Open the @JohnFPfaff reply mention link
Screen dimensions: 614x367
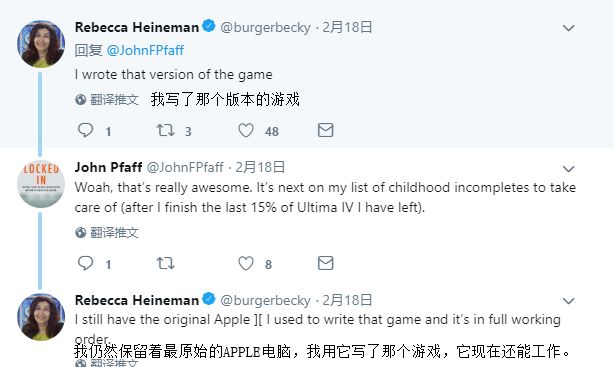pos(145,50)
